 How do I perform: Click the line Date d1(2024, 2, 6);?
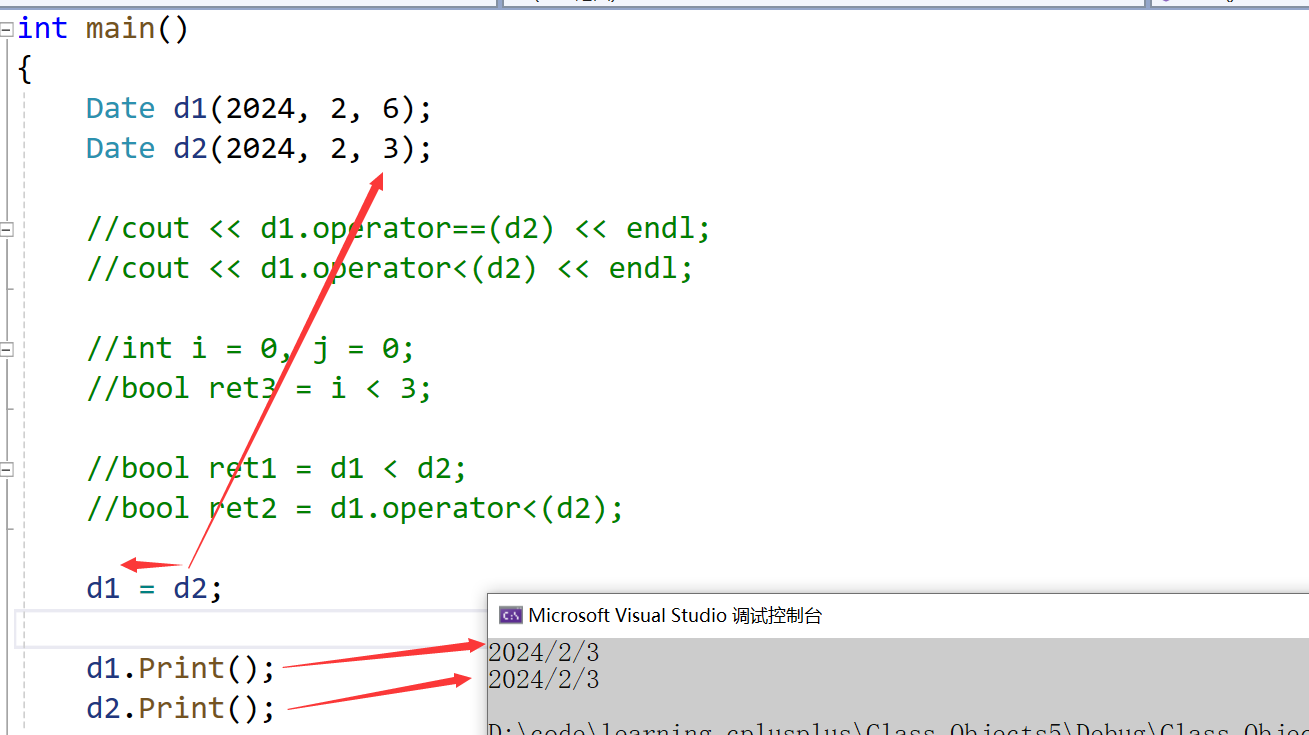259,108
